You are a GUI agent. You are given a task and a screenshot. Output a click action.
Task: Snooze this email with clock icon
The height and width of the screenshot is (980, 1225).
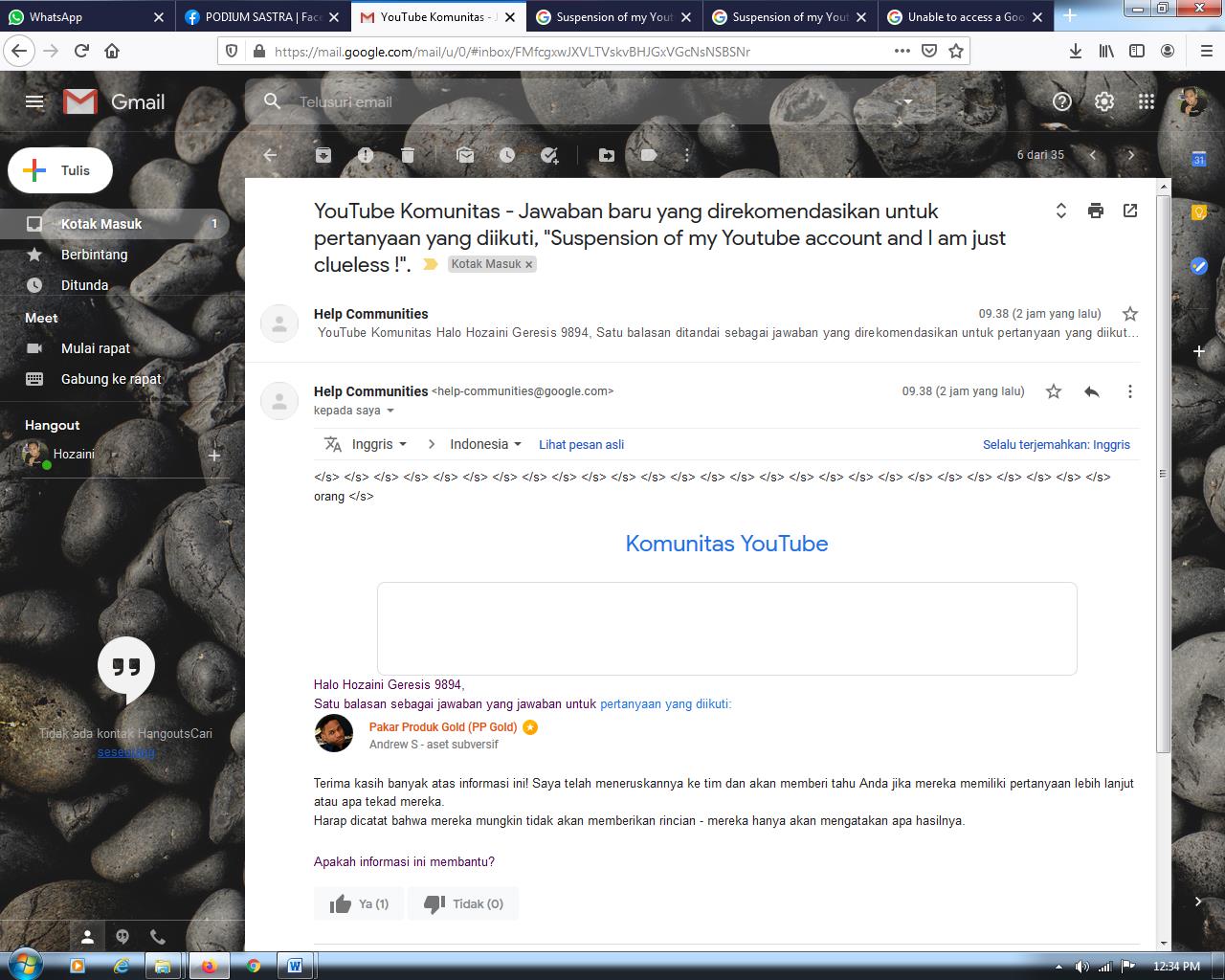pos(507,155)
